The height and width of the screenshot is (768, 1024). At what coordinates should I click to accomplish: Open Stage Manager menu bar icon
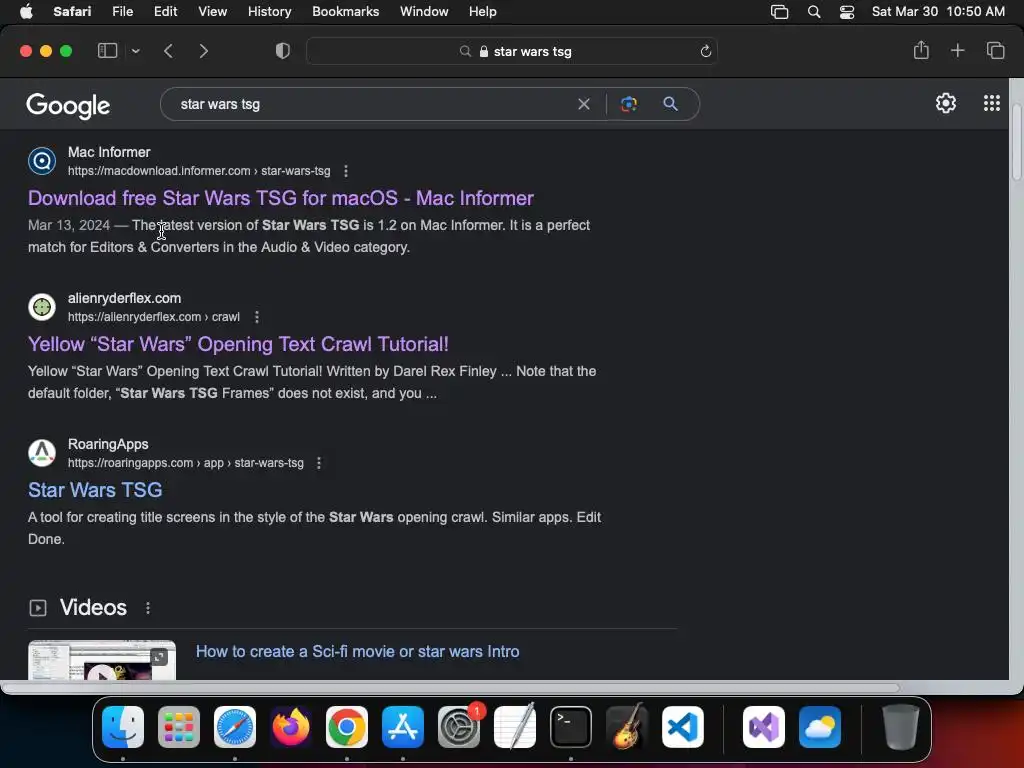click(x=779, y=12)
